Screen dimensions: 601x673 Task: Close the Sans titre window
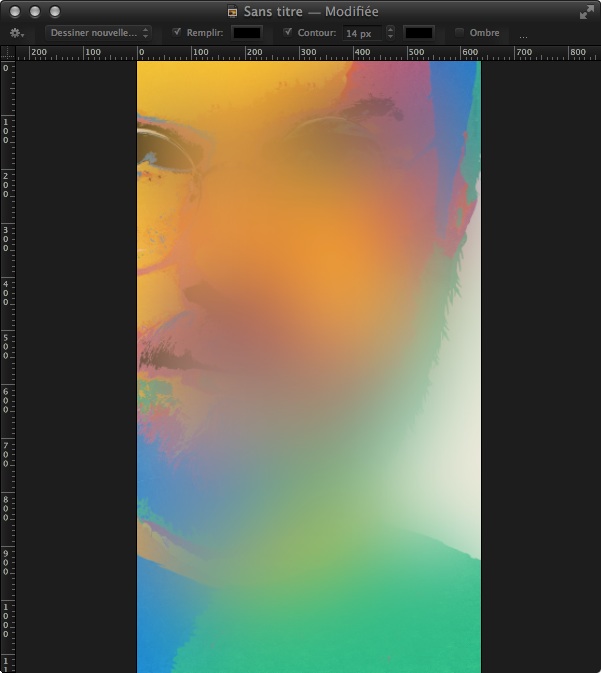[15, 12]
